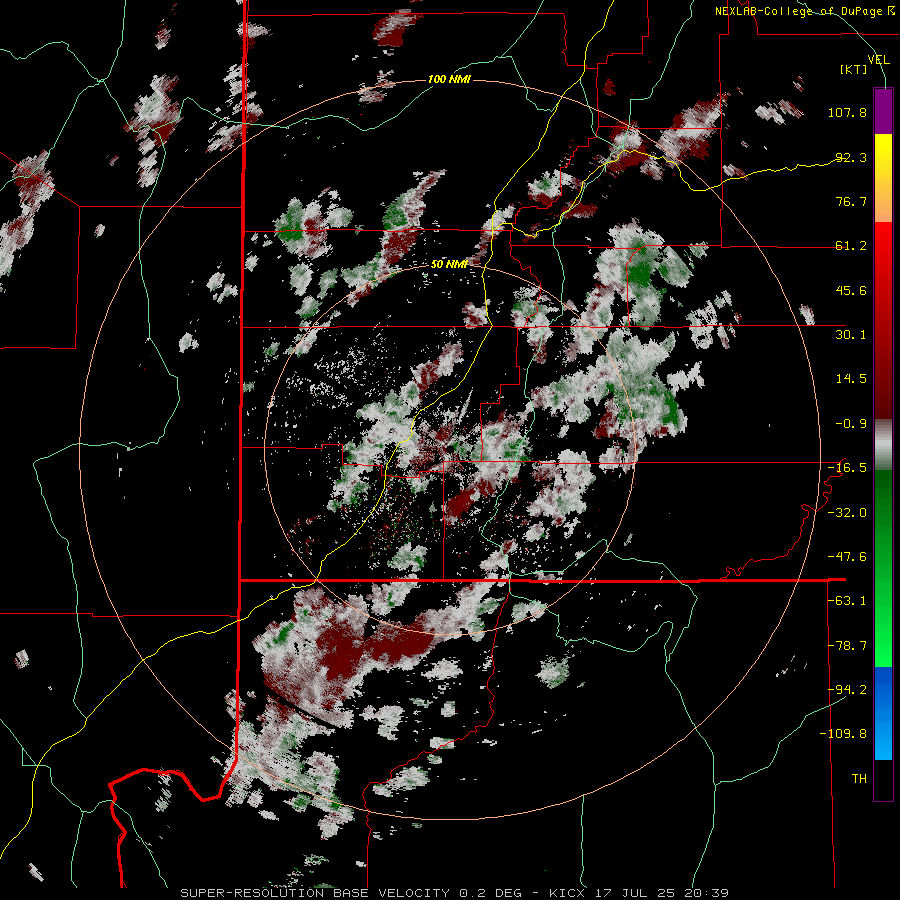Click the 92.3 scale value
This screenshot has width=900, height=900.
[851, 157]
